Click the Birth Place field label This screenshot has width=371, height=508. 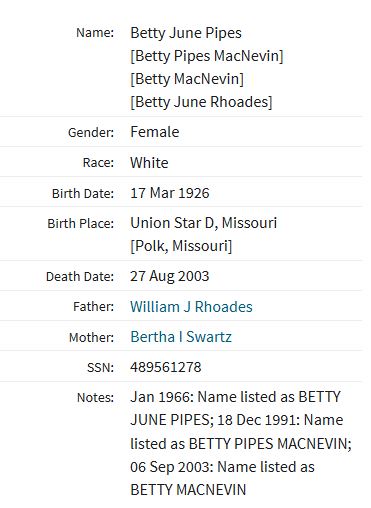click(81, 223)
